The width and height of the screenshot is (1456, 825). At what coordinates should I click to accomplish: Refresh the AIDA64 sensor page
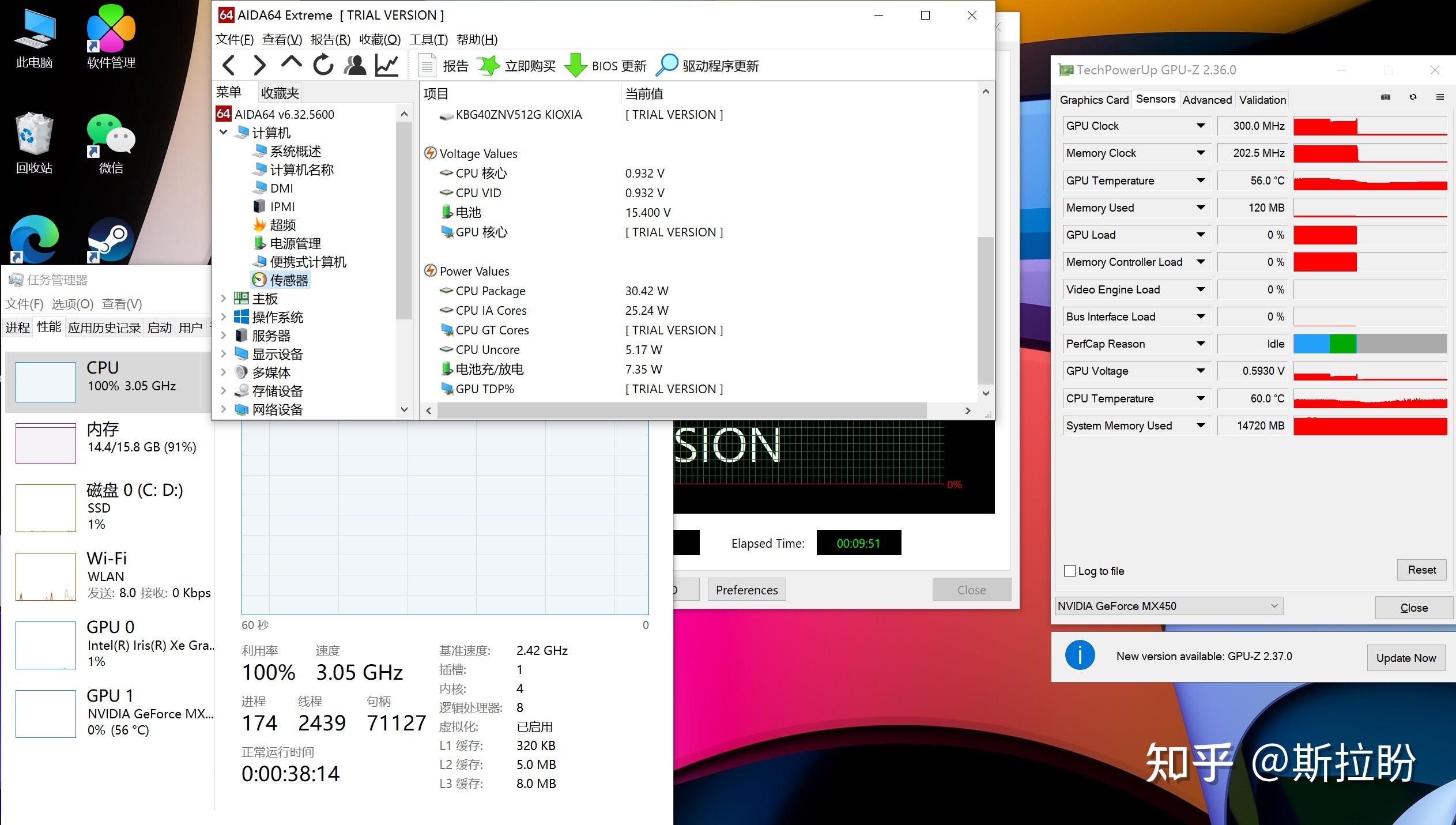click(323, 65)
